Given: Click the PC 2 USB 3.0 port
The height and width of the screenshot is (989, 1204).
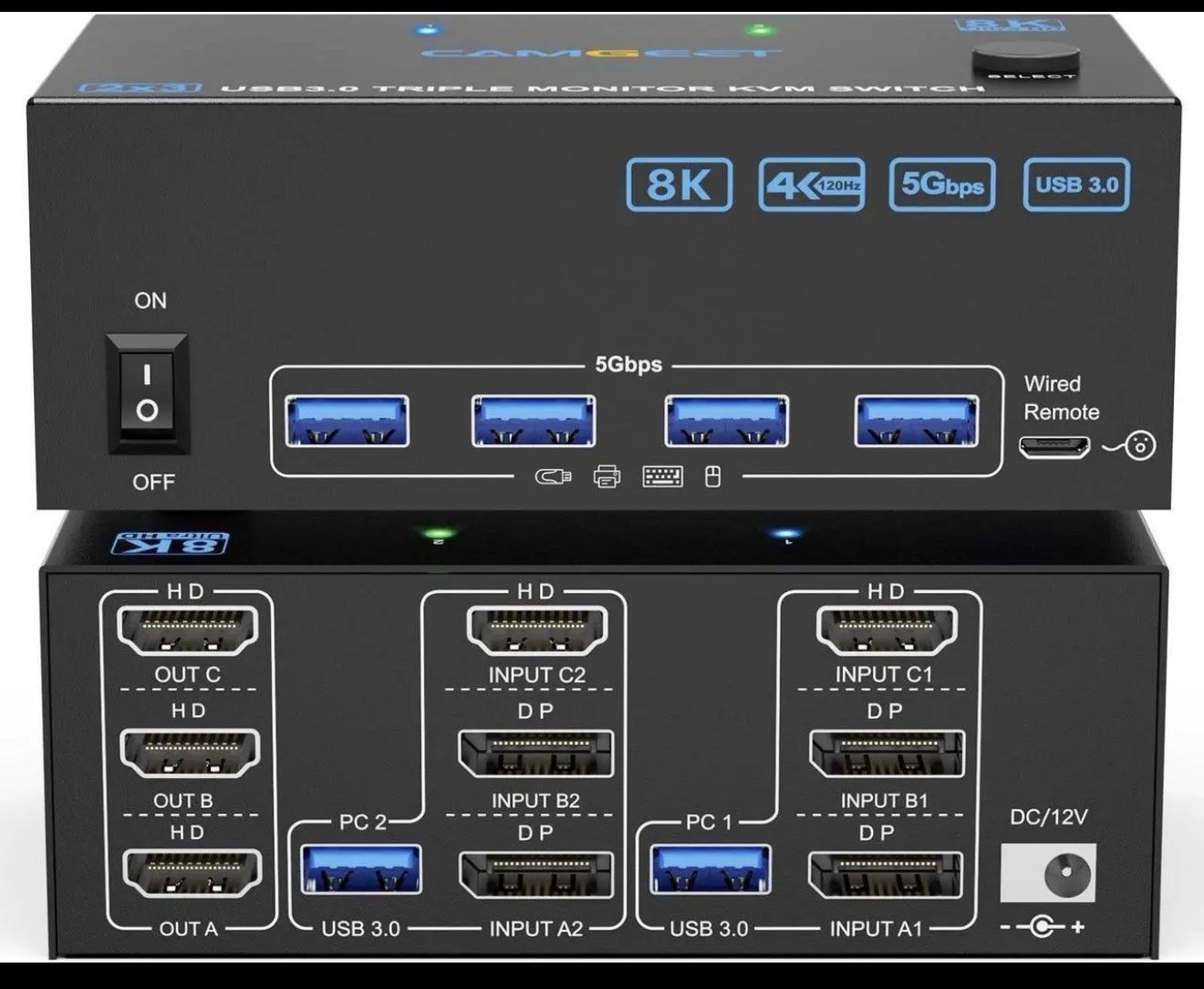Looking at the screenshot, I should (360, 869).
